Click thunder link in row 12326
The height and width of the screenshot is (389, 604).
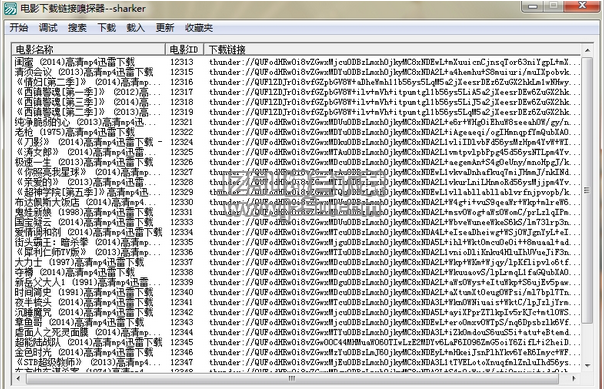(x=394, y=162)
